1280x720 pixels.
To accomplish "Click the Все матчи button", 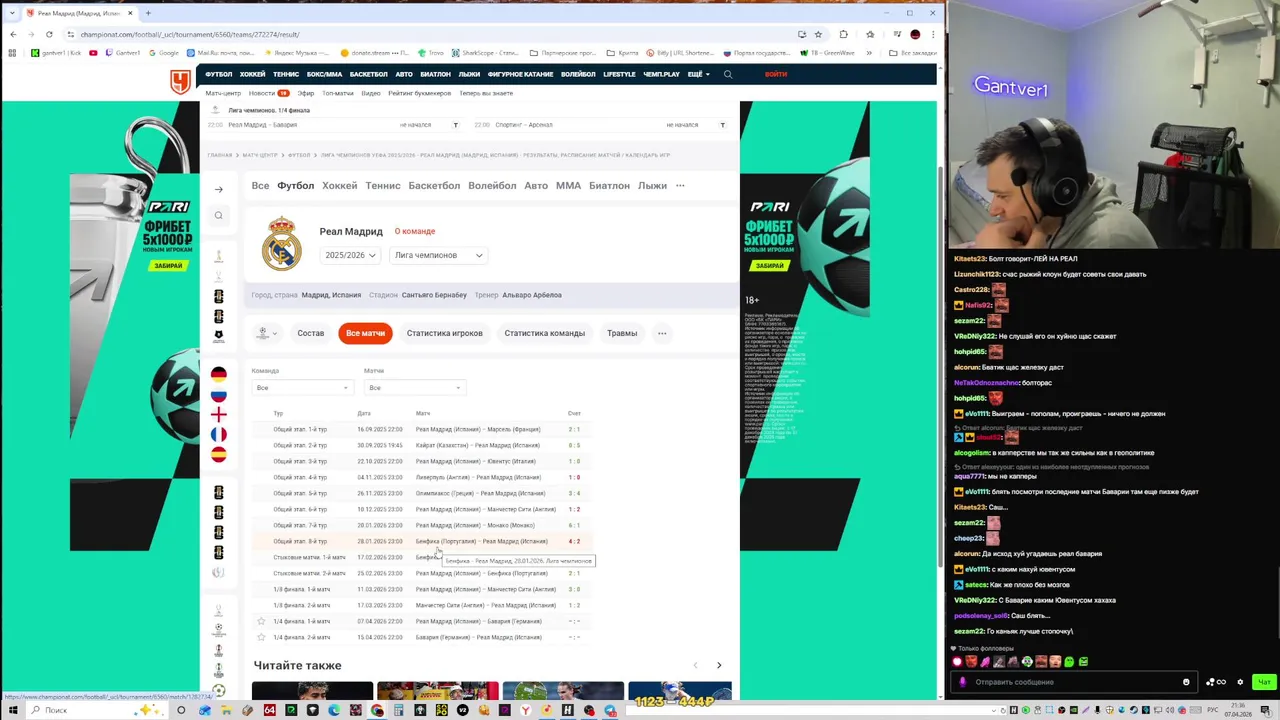I will coord(365,333).
